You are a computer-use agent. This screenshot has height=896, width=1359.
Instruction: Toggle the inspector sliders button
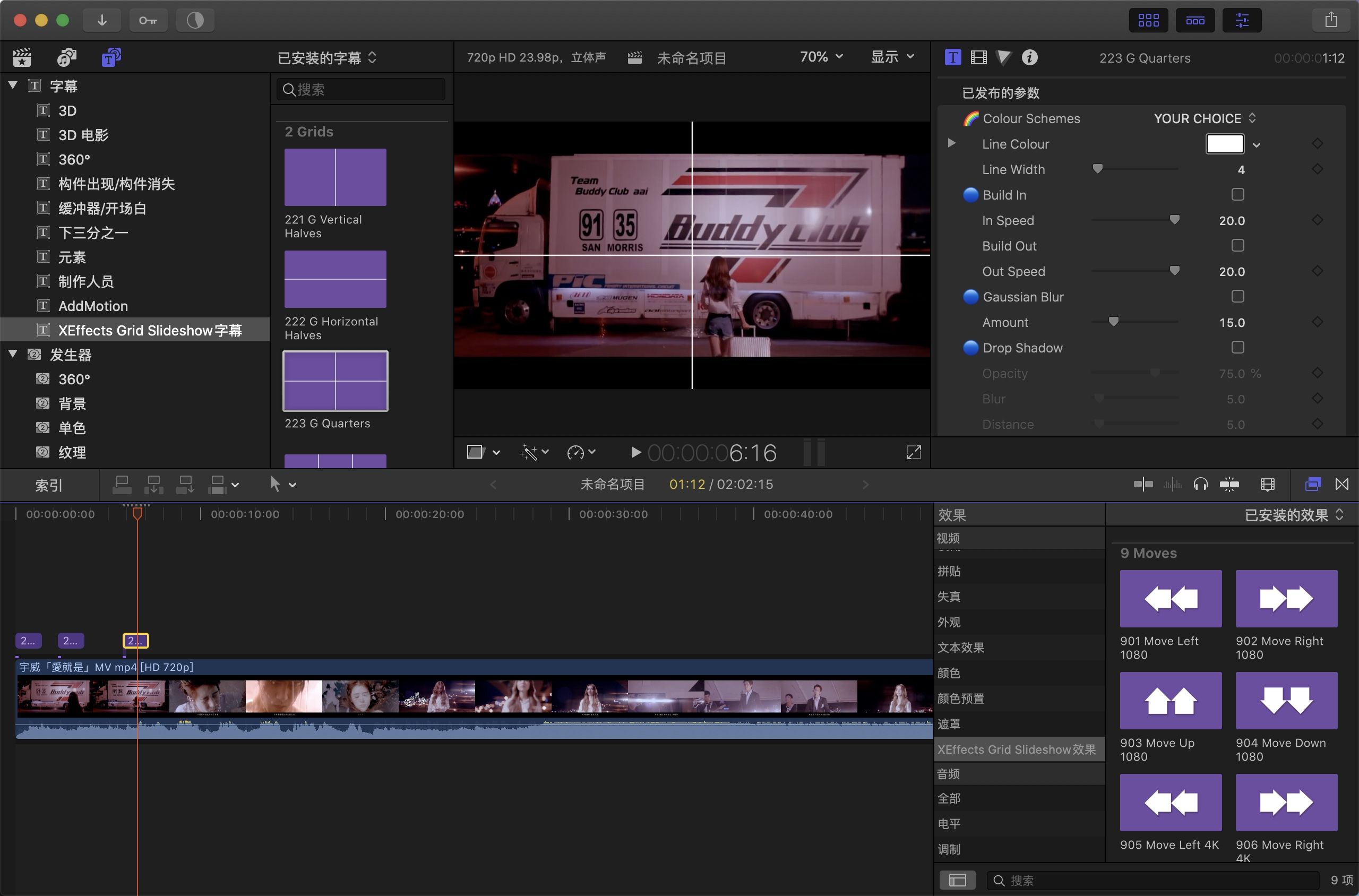coord(1242,21)
